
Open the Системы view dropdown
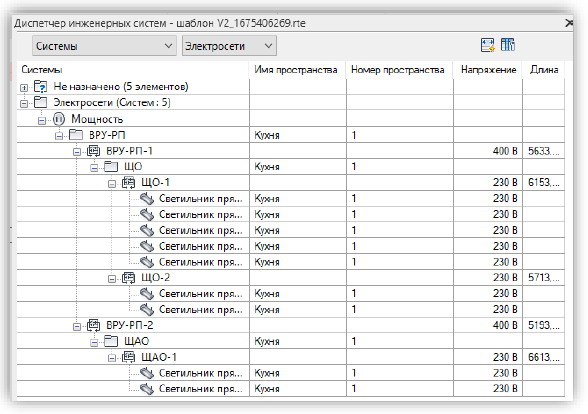[x=104, y=46]
